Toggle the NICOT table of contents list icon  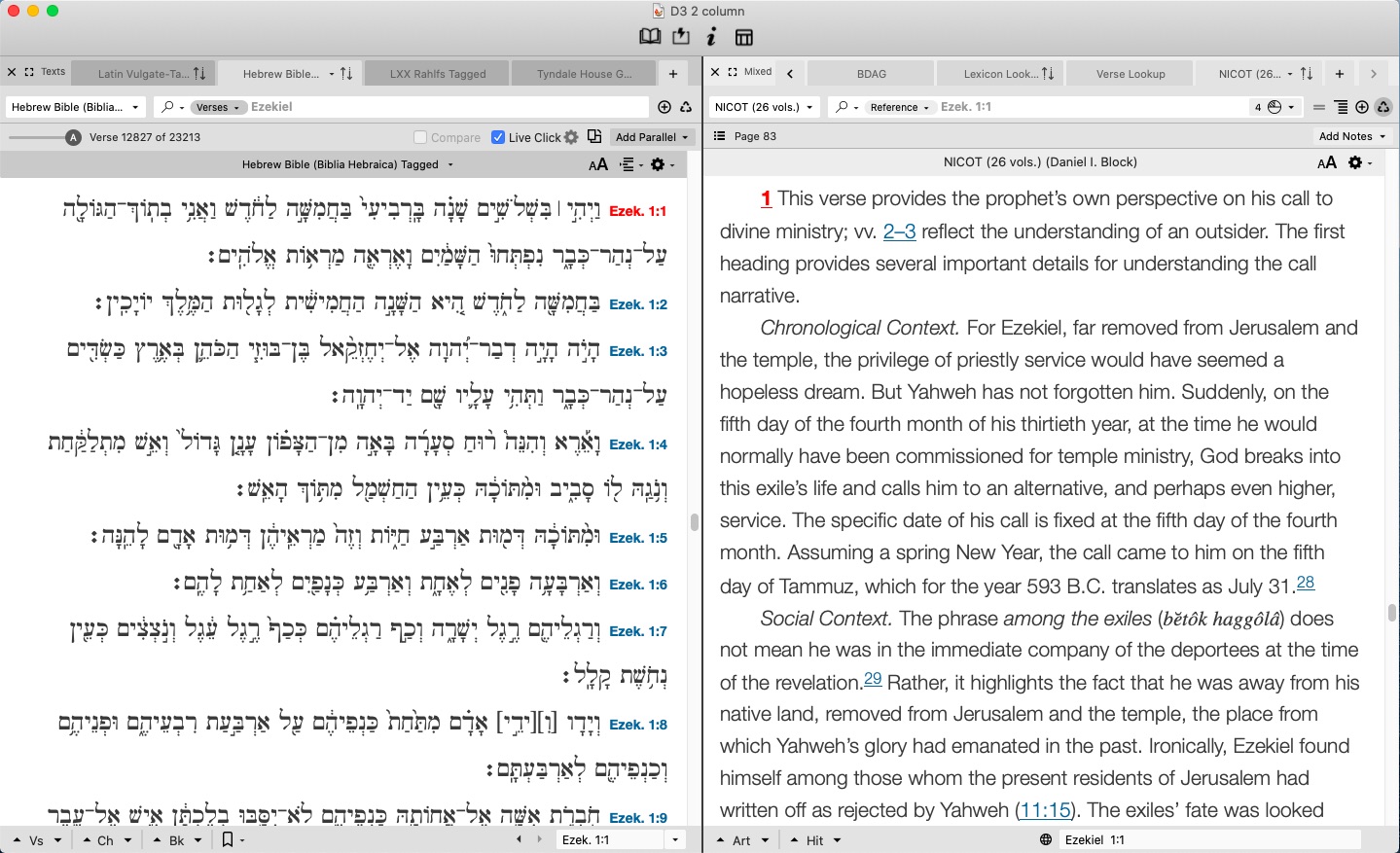[719, 136]
